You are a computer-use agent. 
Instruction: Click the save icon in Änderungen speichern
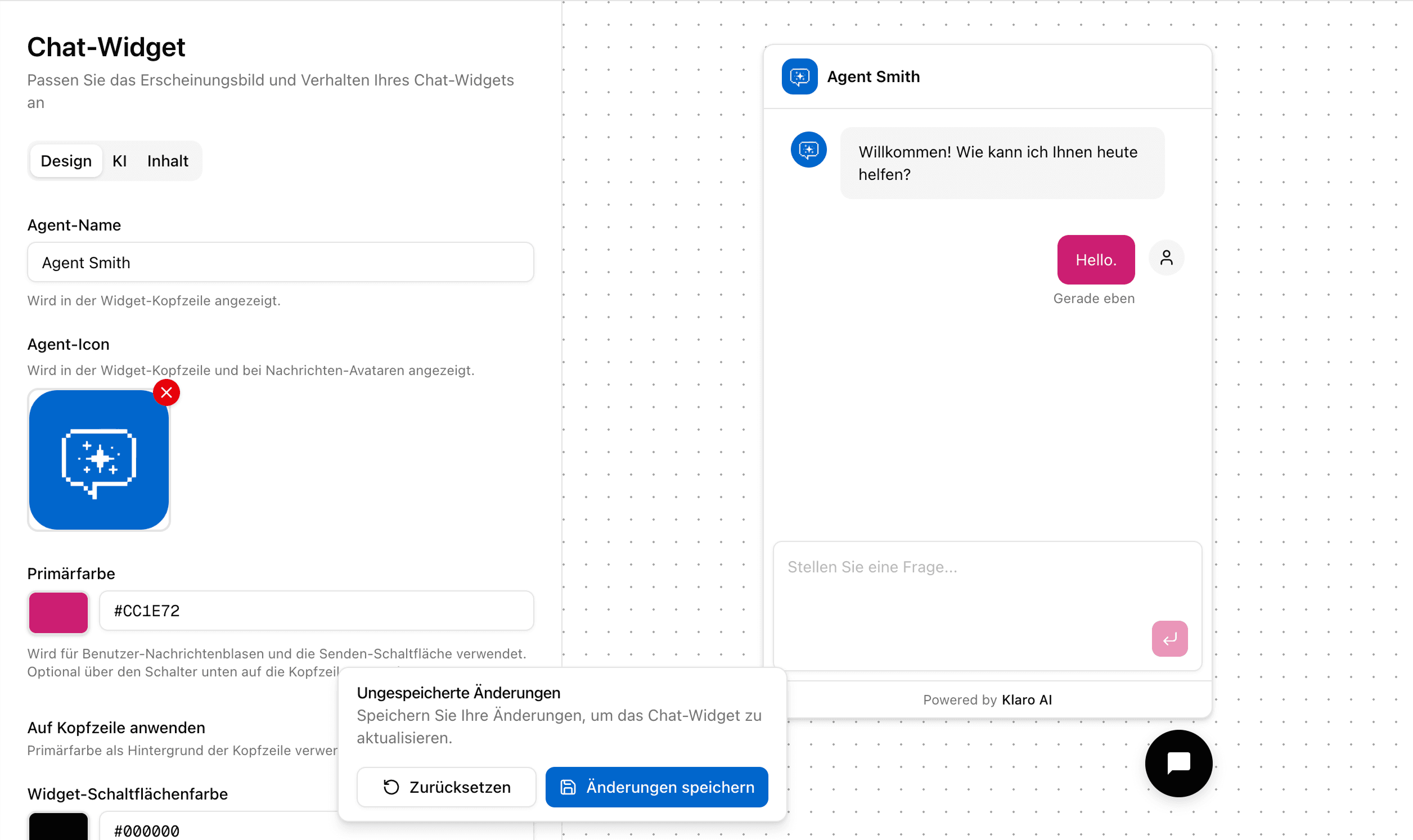pos(568,787)
